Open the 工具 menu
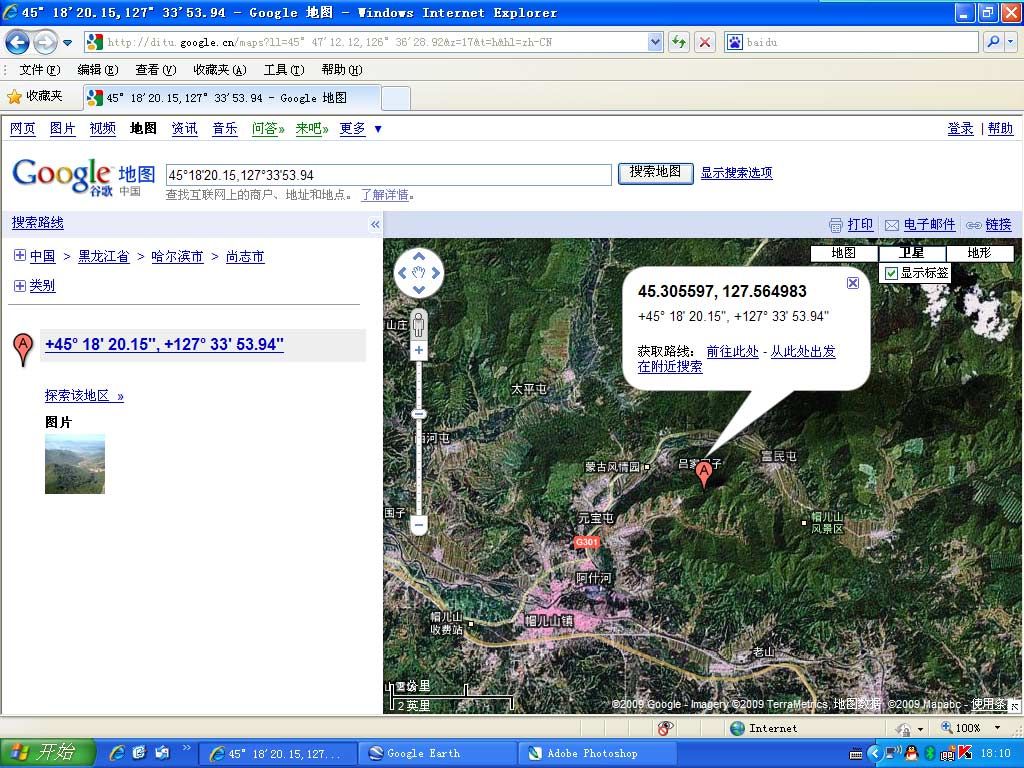The height and width of the screenshot is (768, 1024). [x=283, y=70]
